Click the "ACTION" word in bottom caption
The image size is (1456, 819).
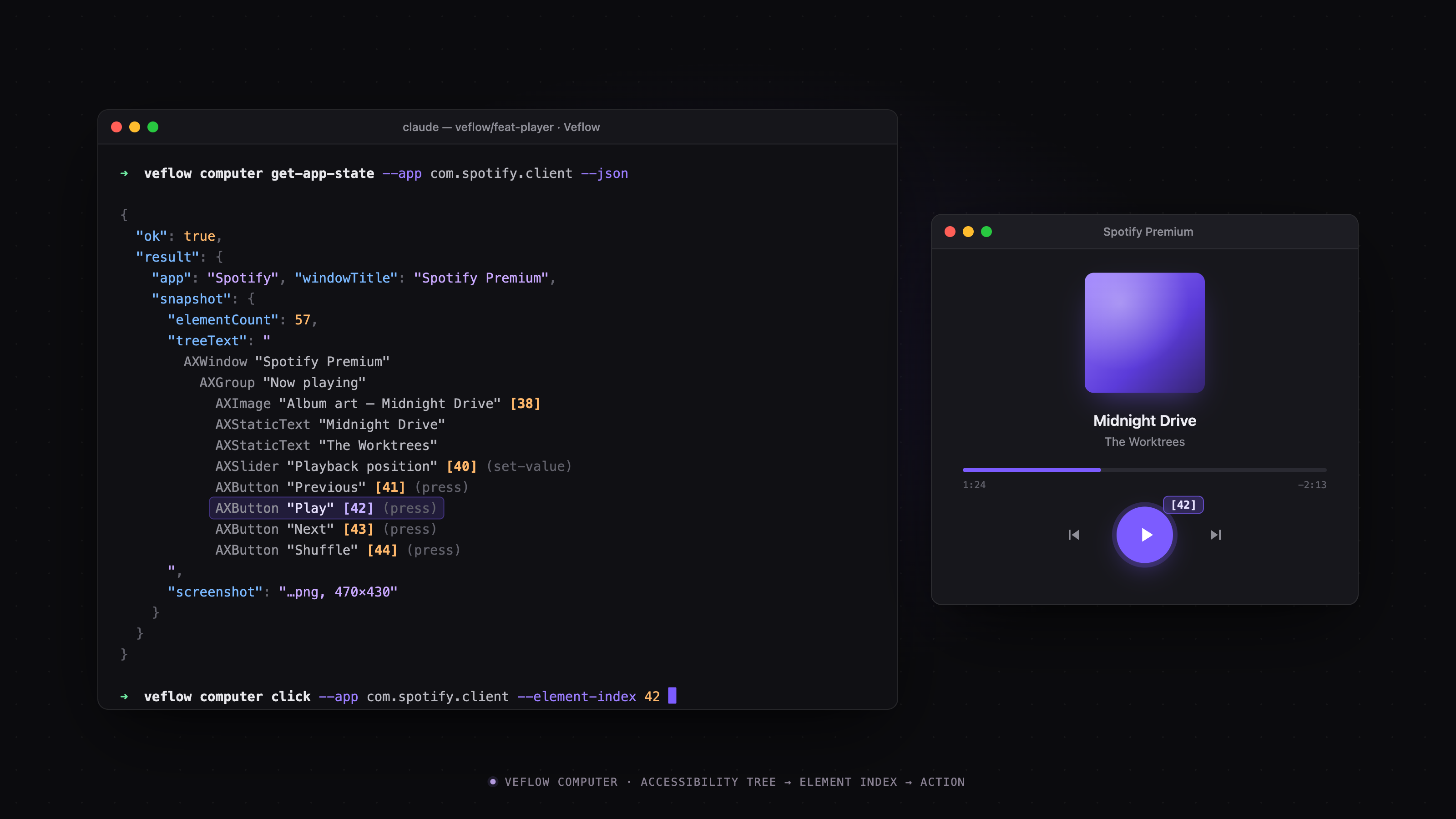(942, 782)
